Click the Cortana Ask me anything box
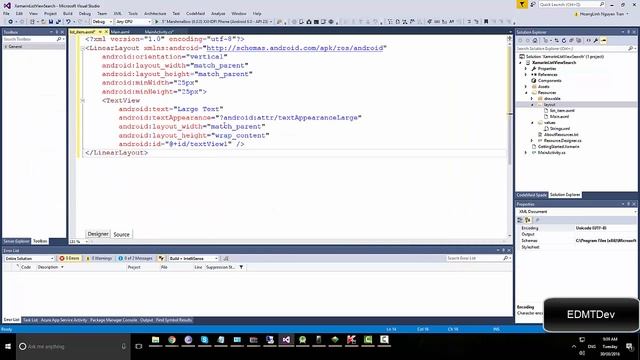Screen dimensions: 640x360 point(73,347)
